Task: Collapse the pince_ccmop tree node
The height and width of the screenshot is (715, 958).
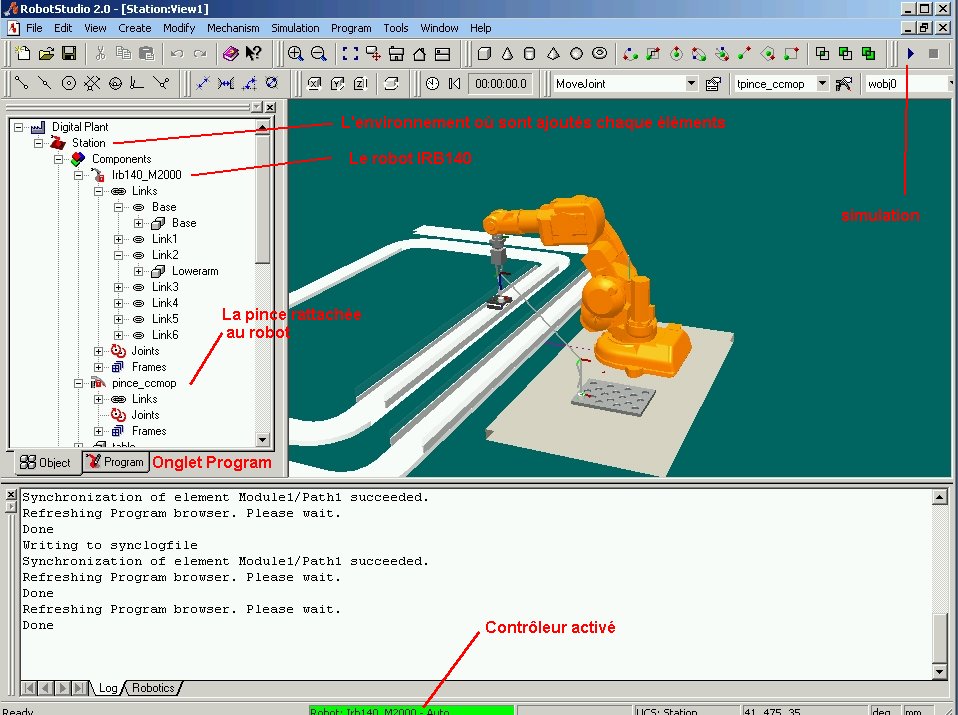Action: pyautogui.click(x=78, y=383)
